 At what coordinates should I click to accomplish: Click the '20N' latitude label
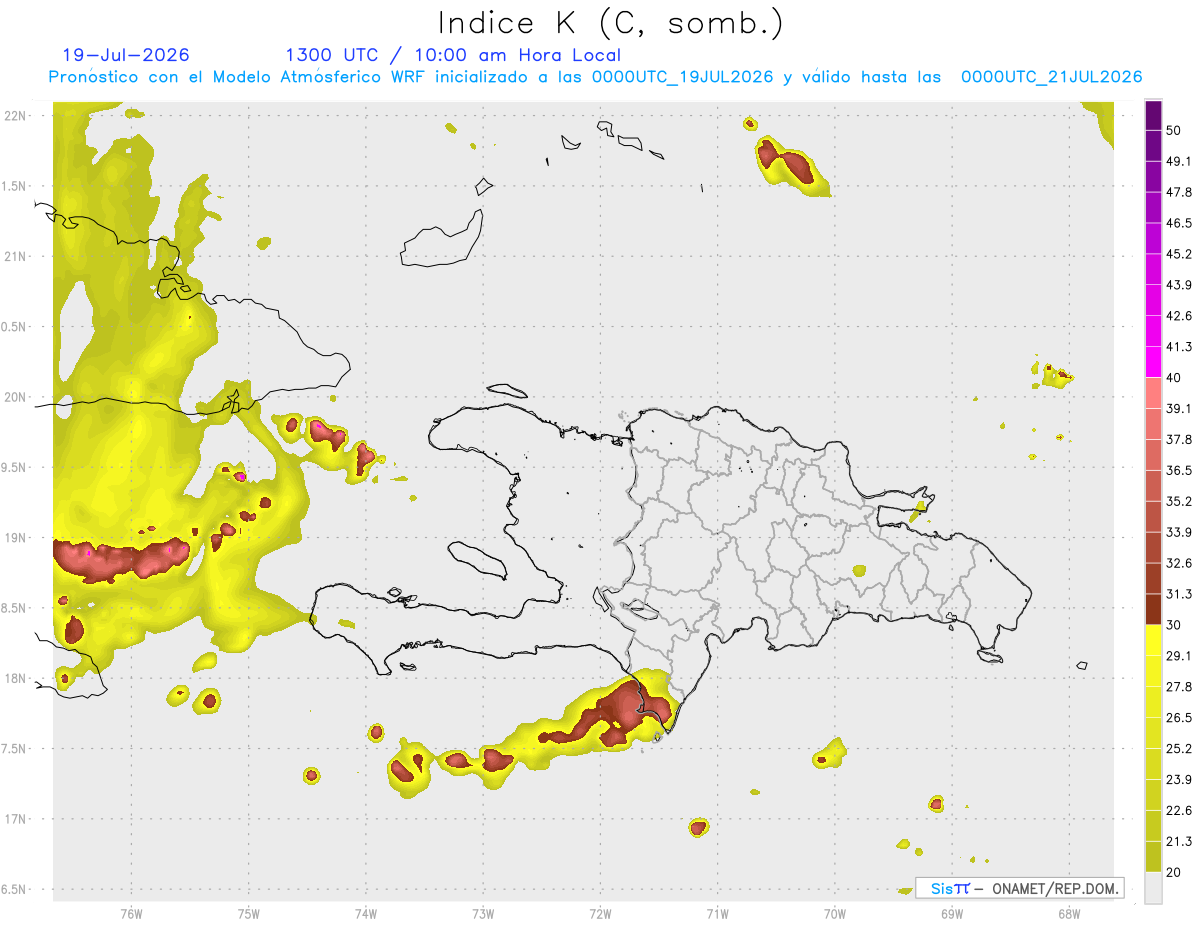[x=17, y=397]
